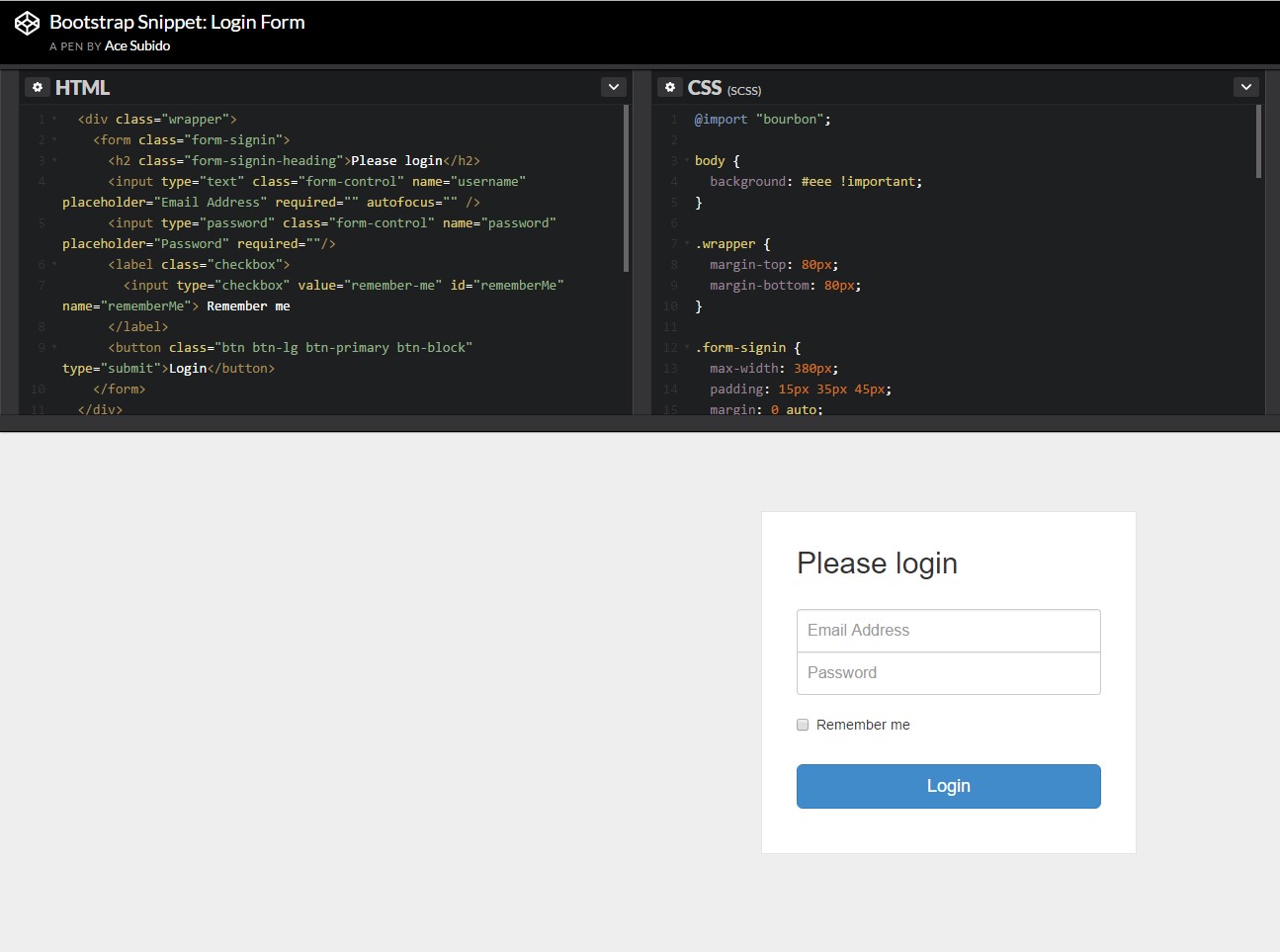This screenshot has height=952, width=1280.
Task: Click inside the Email Address input field
Action: (x=948, y=630)
